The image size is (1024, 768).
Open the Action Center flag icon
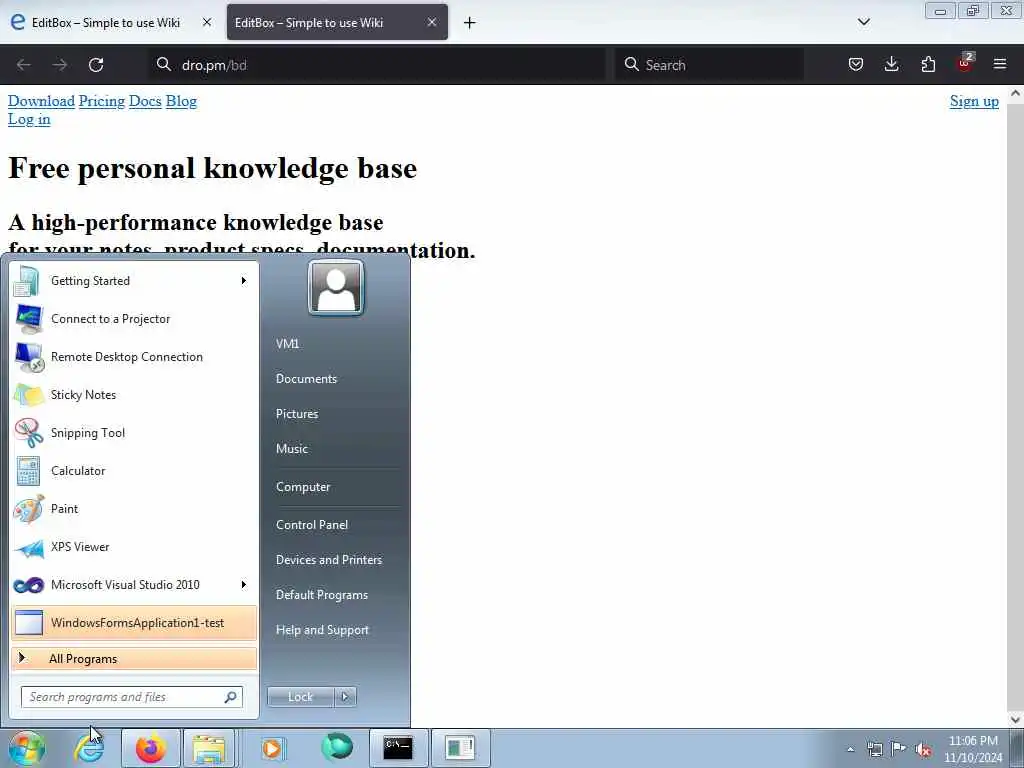(899, 748)
